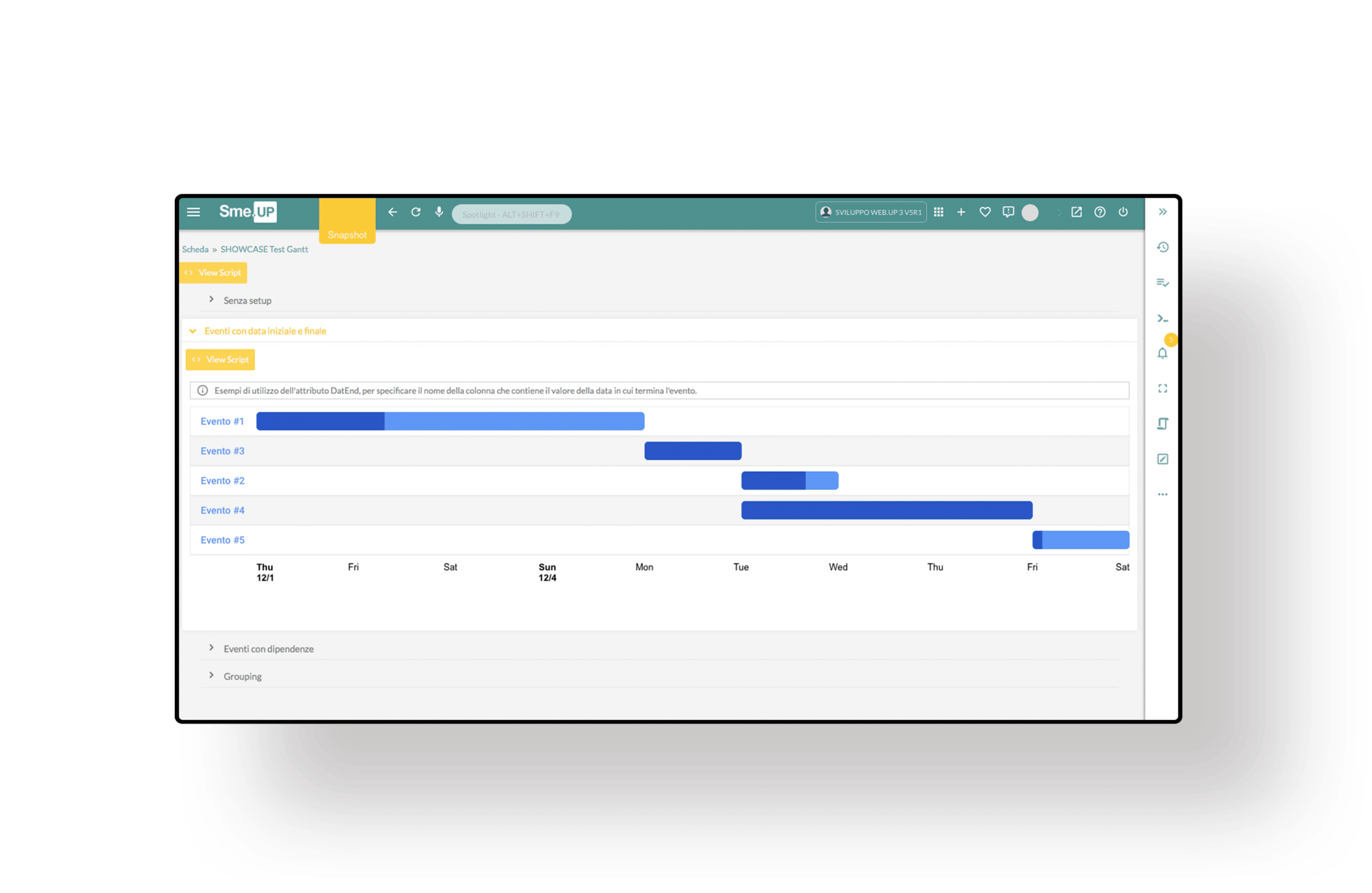This screenshot has width=1372, height=893.
Task: Click the power logout icon
Action: [x=1123, y=212]
